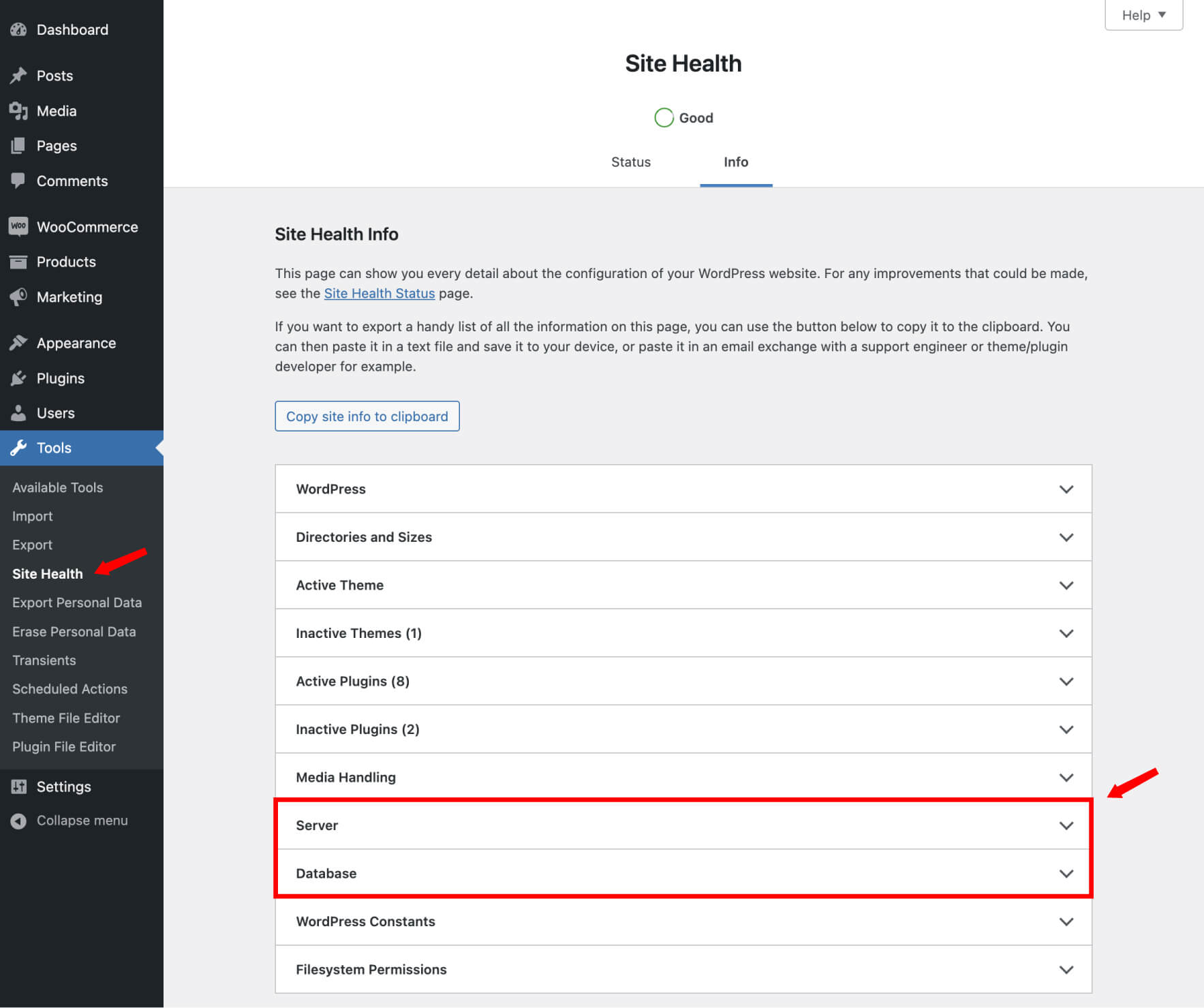Expand the WordPress section chevron
This screenshot has height=1008, width=1204.
(x=1066, y=489)
